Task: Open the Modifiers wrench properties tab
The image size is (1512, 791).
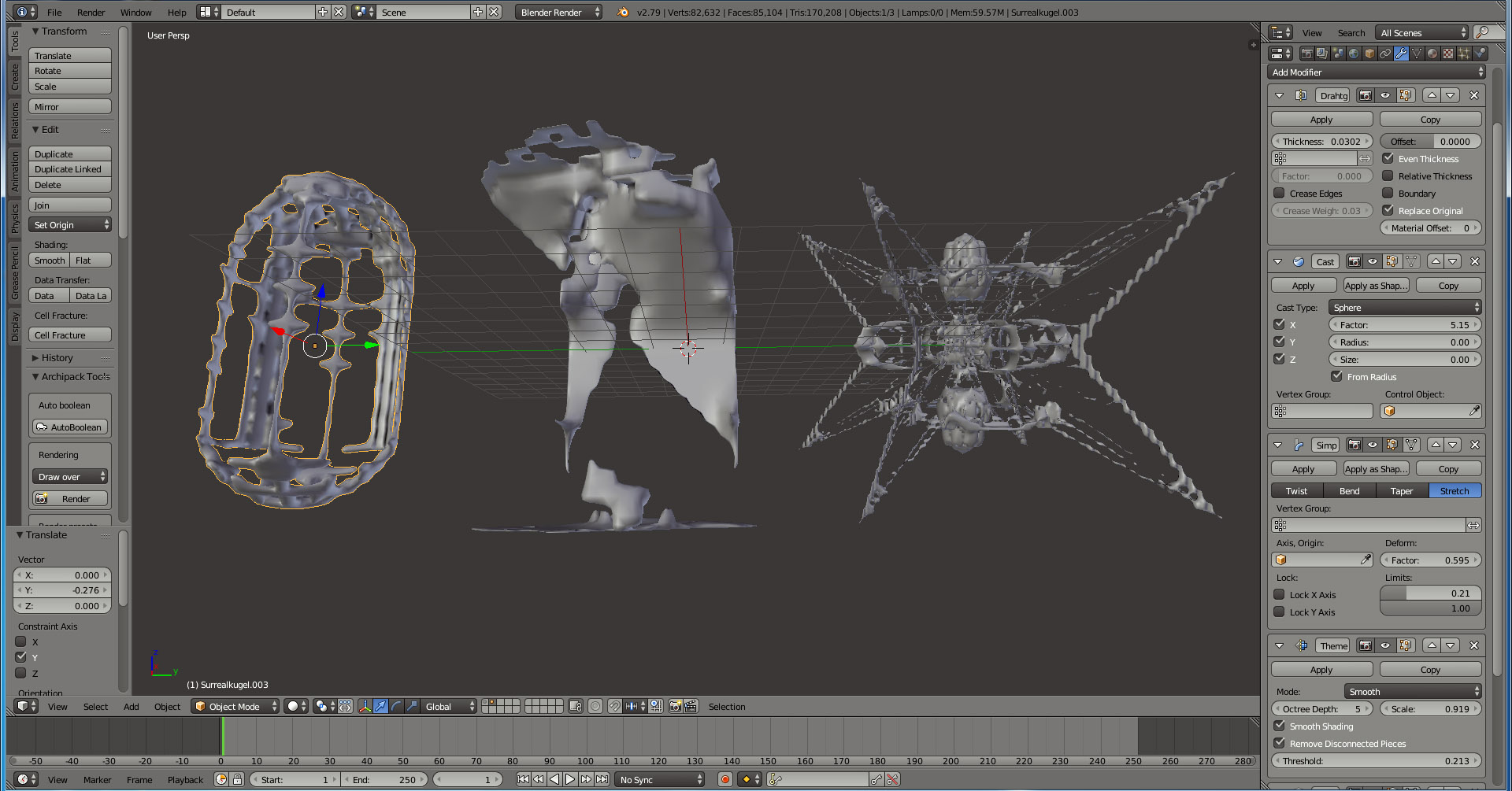Action: [1401, 54]
